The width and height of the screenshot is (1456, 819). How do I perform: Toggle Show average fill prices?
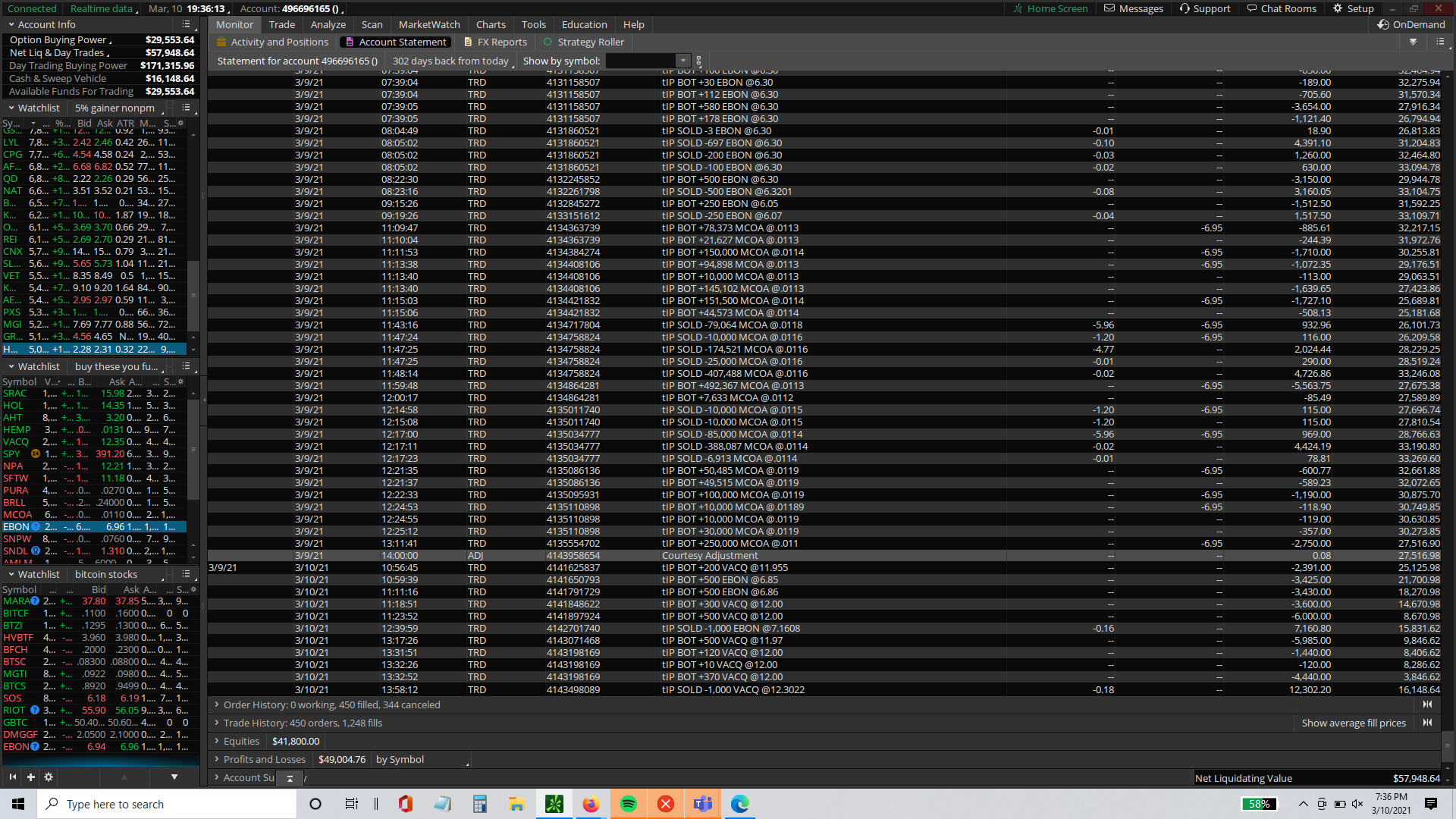[1353, 723]
